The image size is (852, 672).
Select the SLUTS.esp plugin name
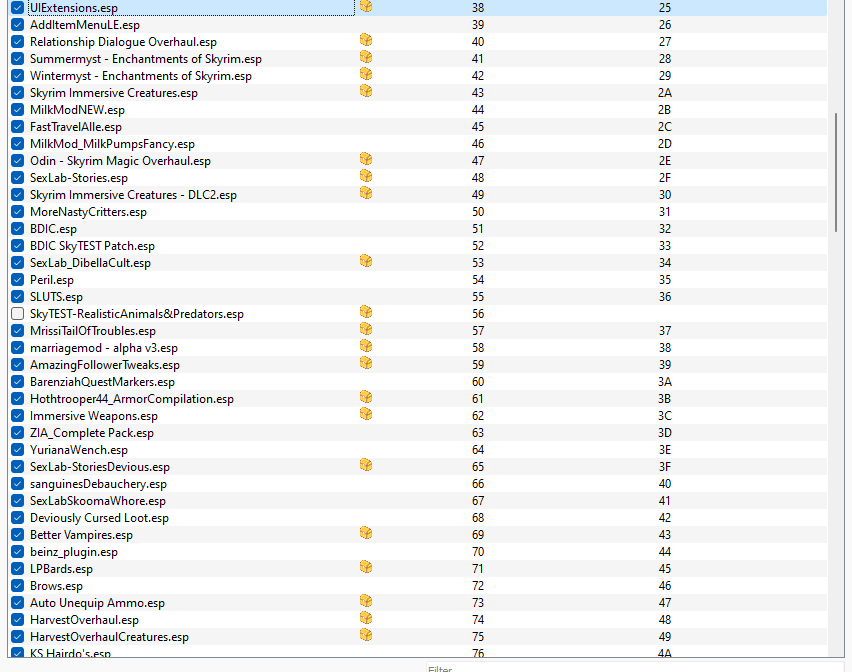point(56,297)
